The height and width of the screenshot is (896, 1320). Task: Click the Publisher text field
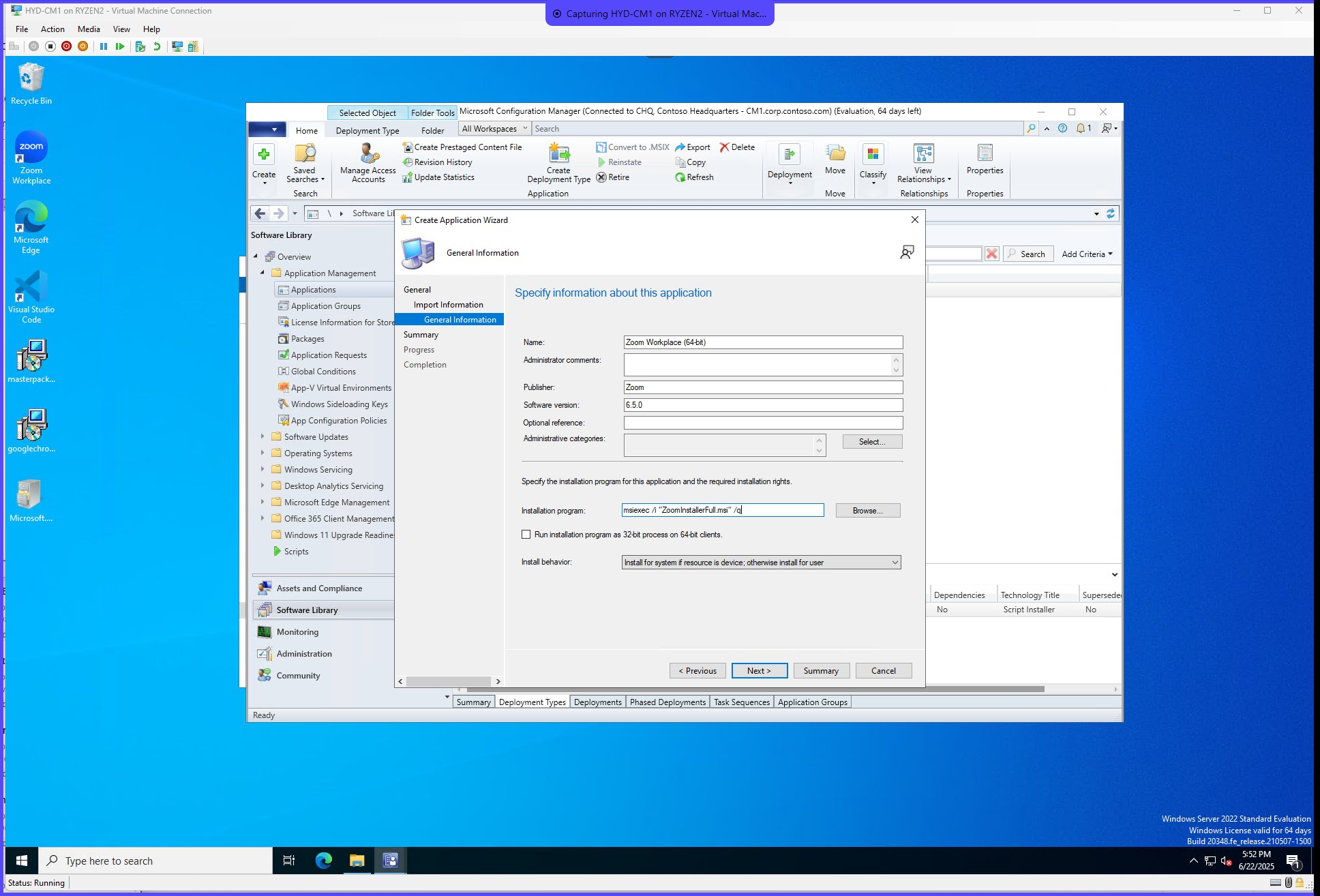tap(762, 387)
